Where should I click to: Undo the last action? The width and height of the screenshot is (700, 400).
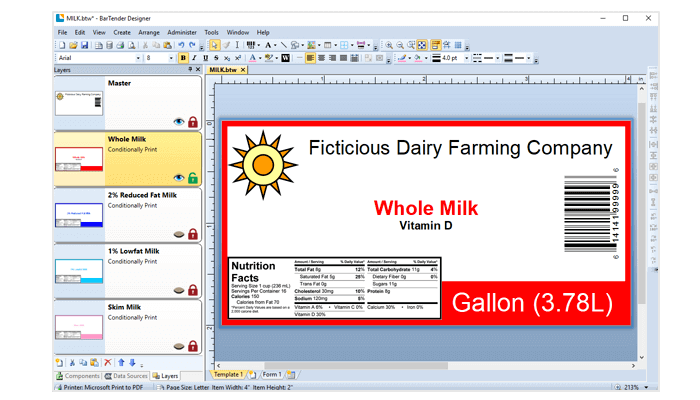pyautogui.click(x=181, y=45)
